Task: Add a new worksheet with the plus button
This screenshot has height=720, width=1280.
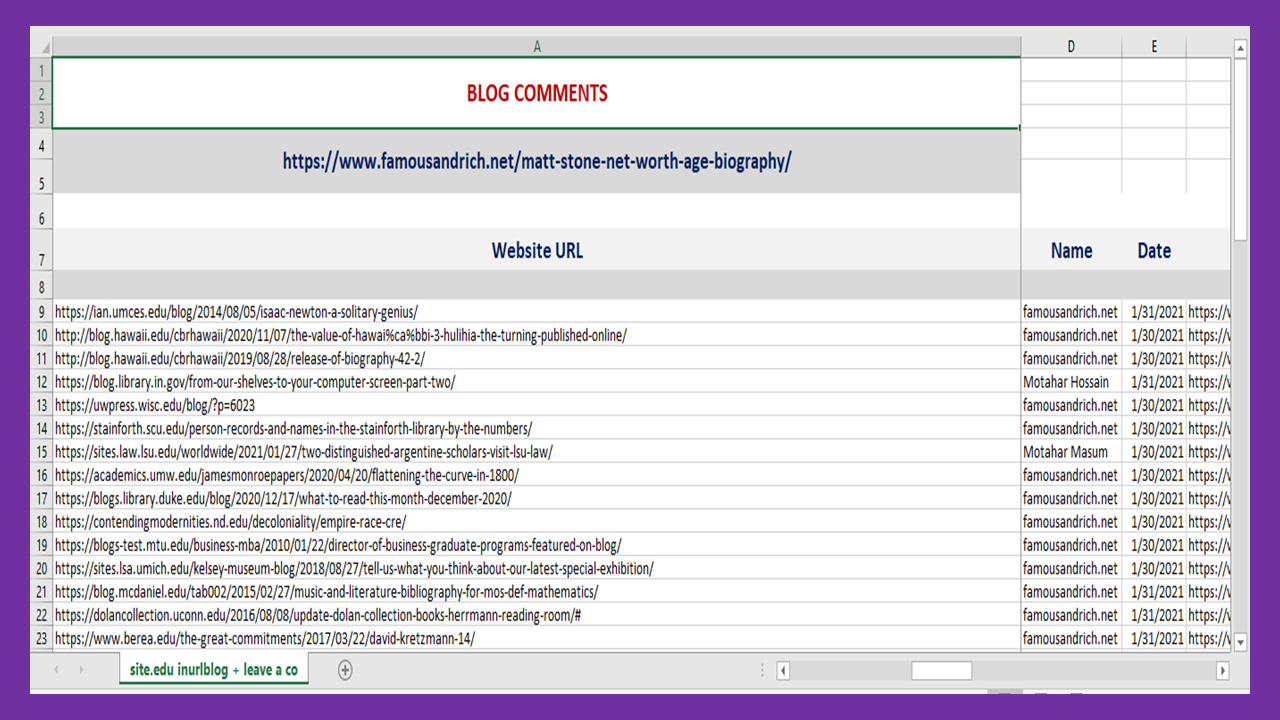Action: coord(344,670)
